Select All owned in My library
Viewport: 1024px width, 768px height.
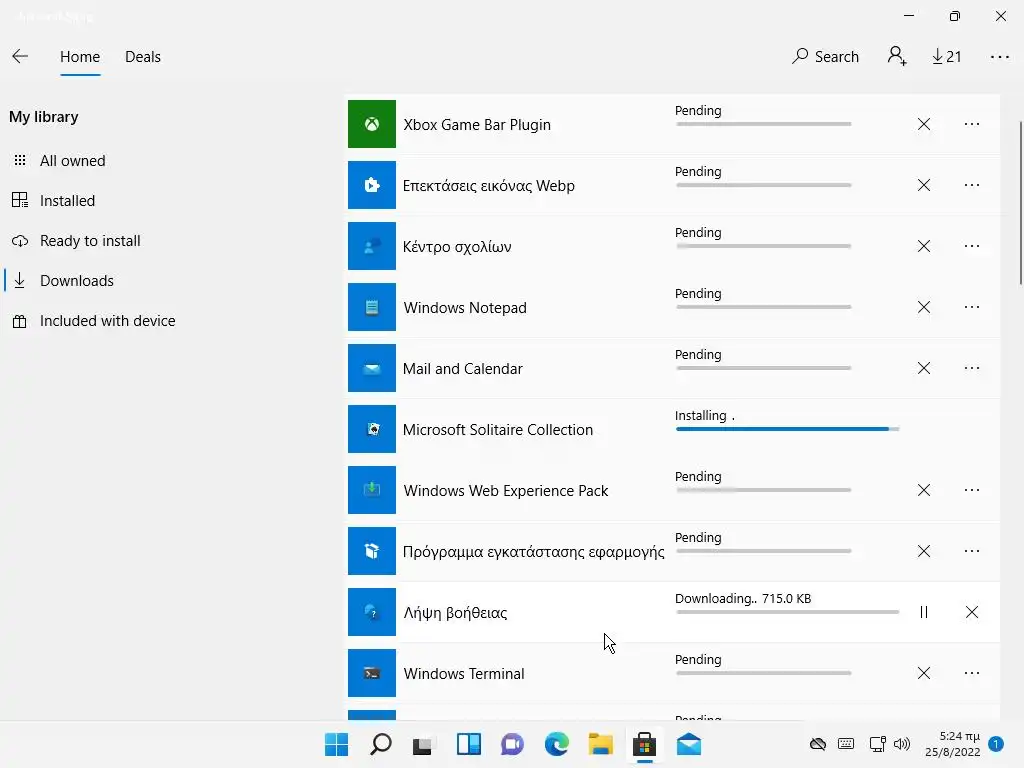point(72,161)
